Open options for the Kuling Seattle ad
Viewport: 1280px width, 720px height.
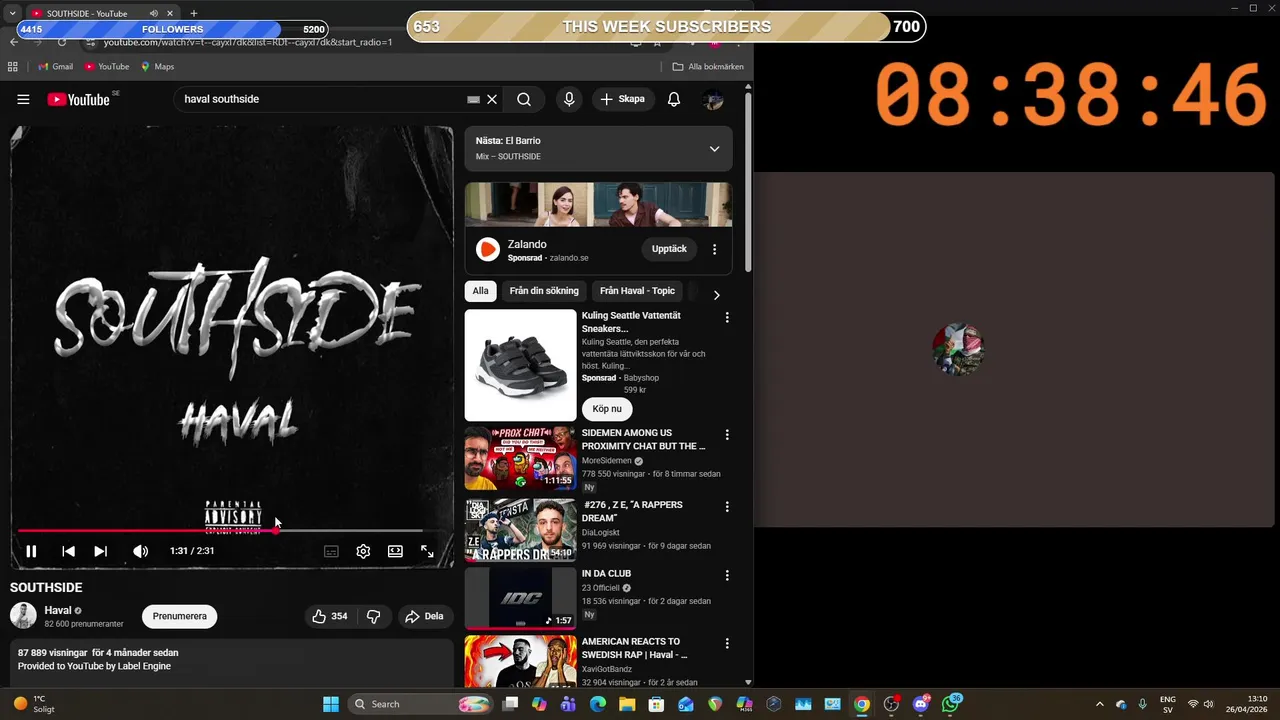[727, 317]
